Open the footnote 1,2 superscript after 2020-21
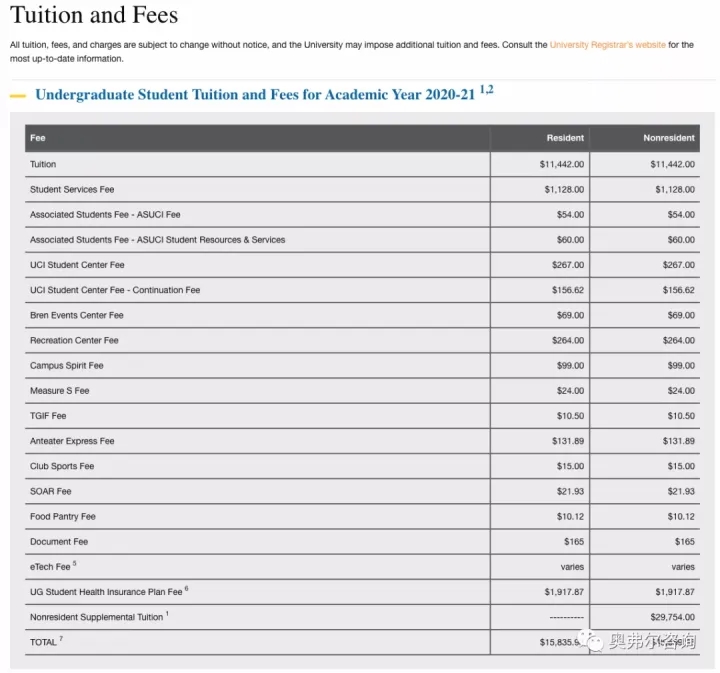This screenshot has width=720, height=673. (486, 90)
